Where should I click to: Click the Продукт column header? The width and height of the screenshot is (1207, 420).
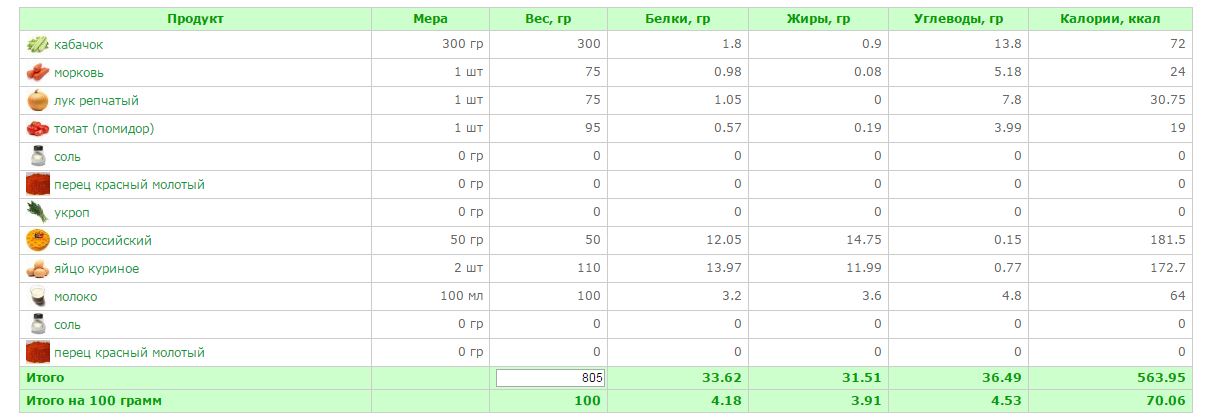pos(196,19)
